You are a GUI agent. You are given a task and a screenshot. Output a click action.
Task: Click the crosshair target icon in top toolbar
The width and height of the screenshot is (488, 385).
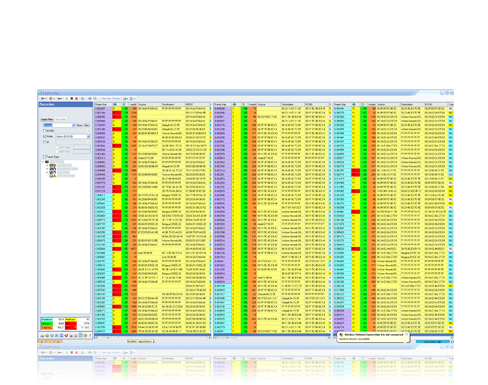tap(90, 98)
